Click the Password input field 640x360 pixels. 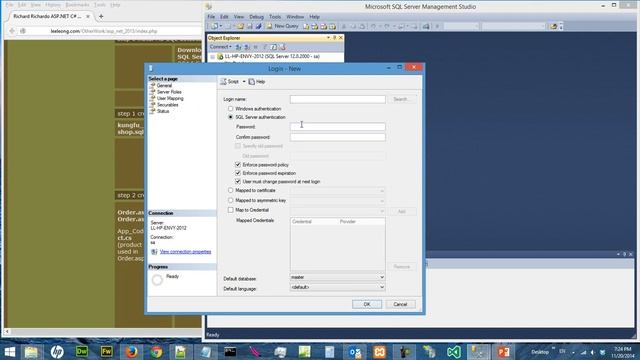[338, 127]
